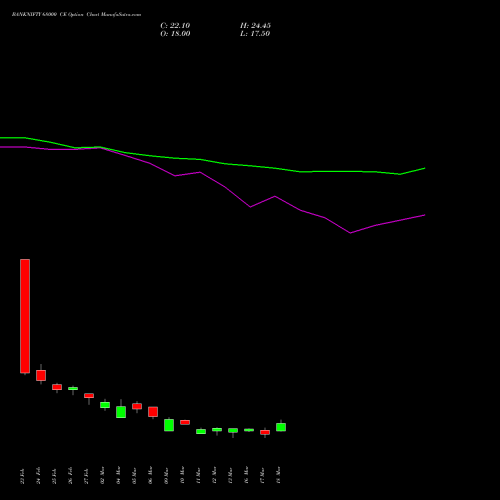
Task: Click the 13 Mar date label
Action: point(230,475)
